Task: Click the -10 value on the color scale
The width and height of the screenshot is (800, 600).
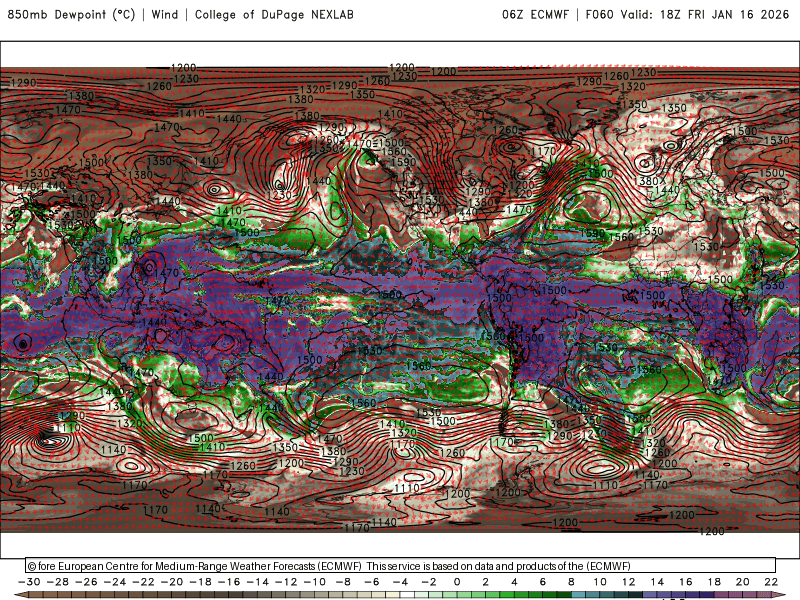Action: tap(315, 582)
